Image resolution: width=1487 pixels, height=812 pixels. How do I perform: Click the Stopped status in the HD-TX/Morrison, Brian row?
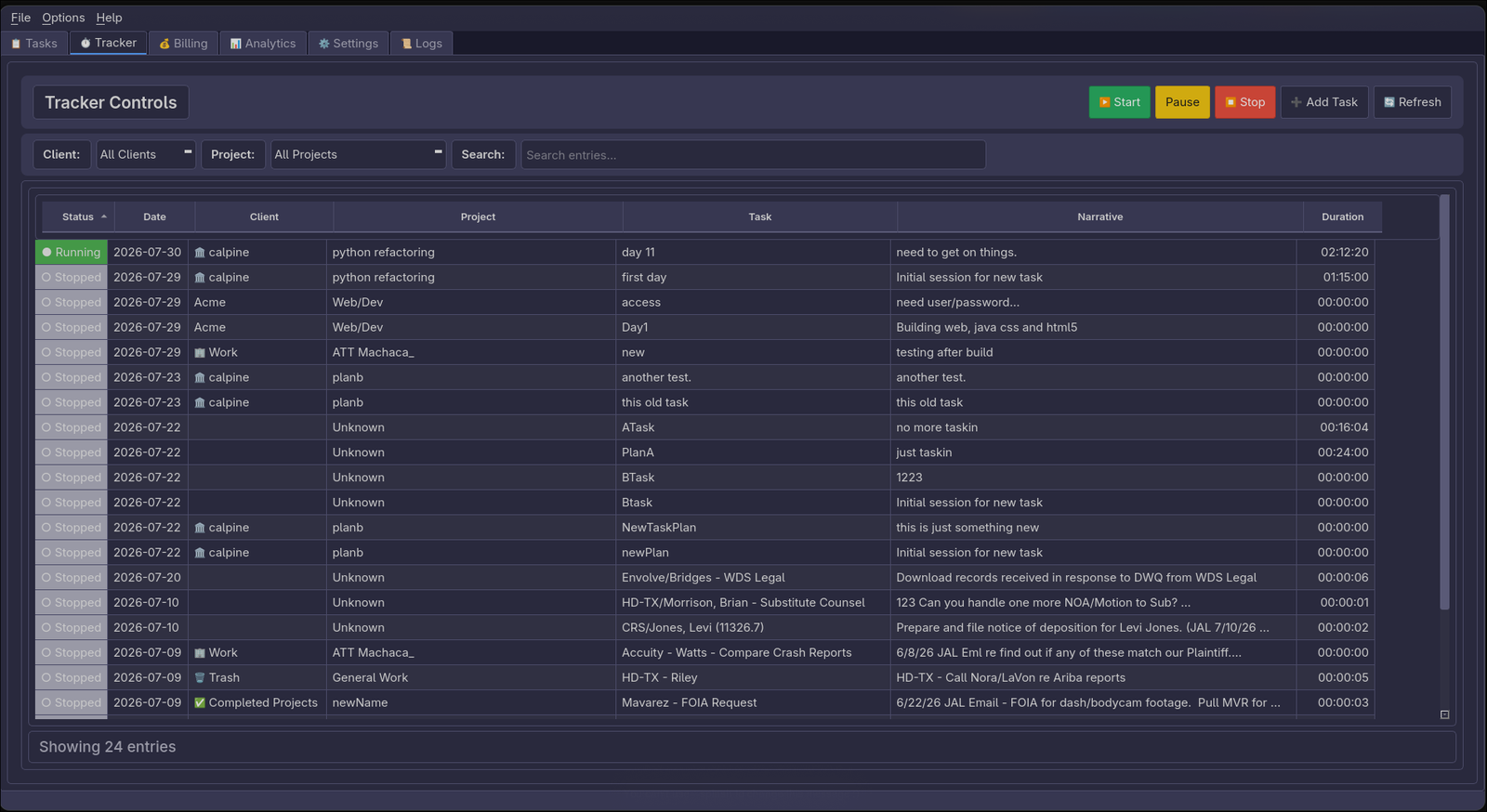72,602
